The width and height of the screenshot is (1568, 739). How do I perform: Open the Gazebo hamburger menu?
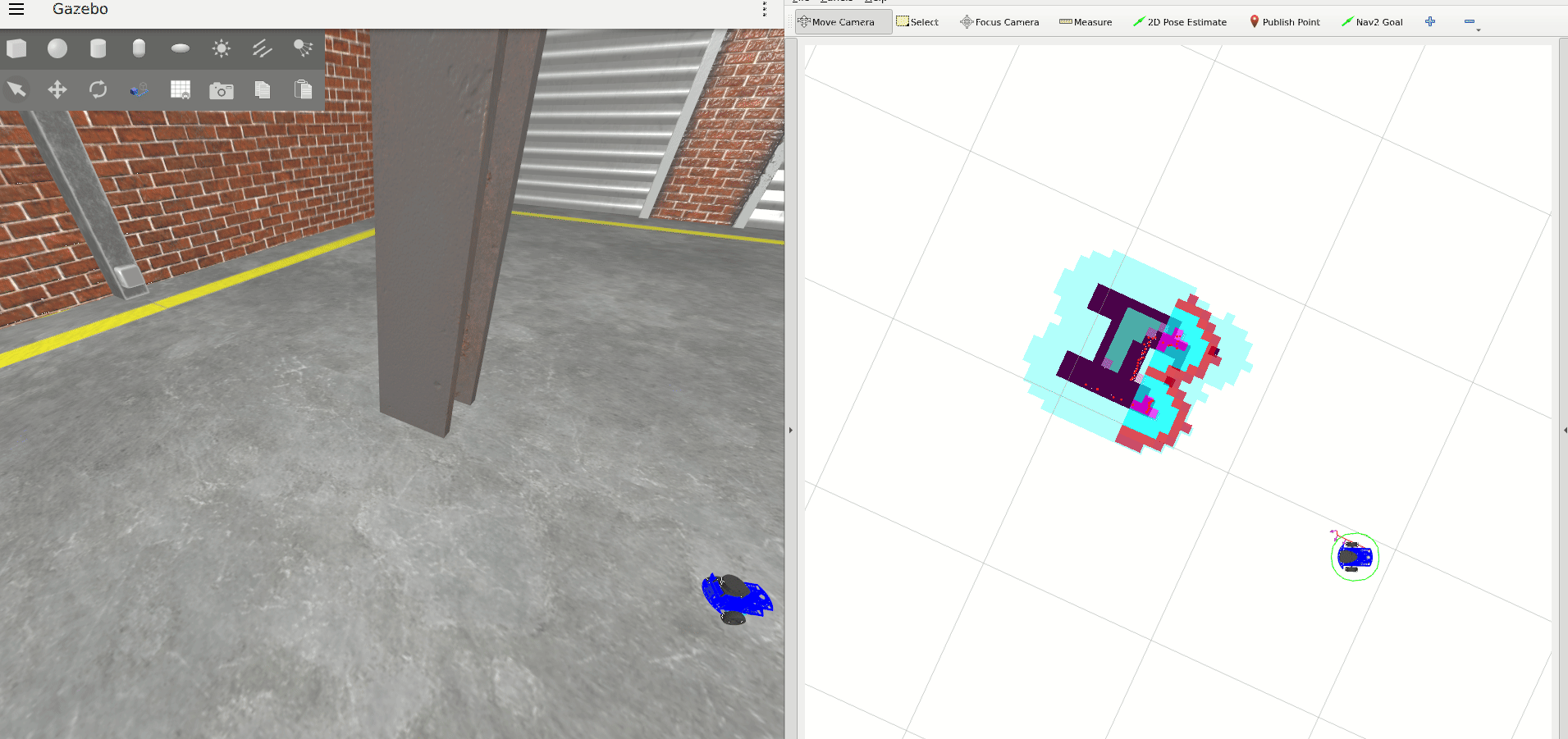pyautogui.click(x=16, y=9)
